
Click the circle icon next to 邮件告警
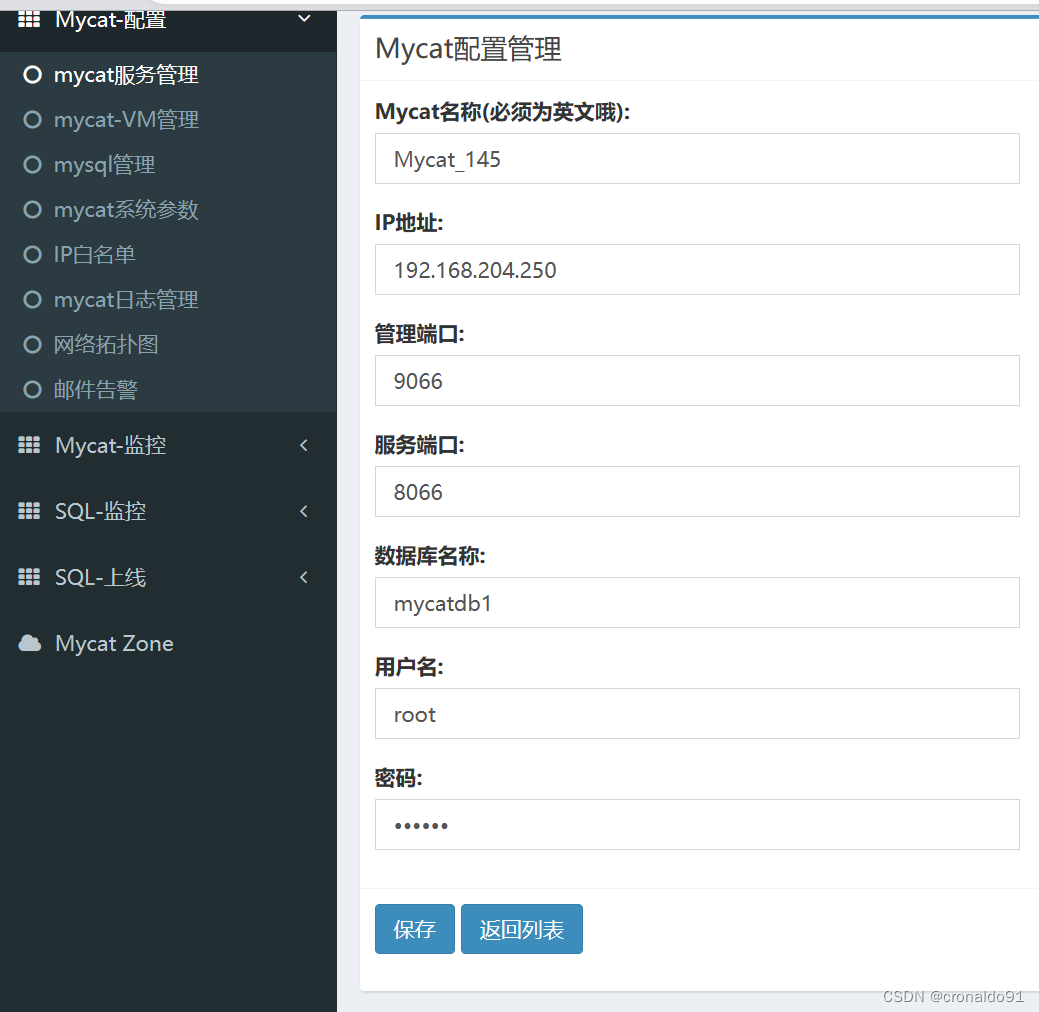point(32,390)
